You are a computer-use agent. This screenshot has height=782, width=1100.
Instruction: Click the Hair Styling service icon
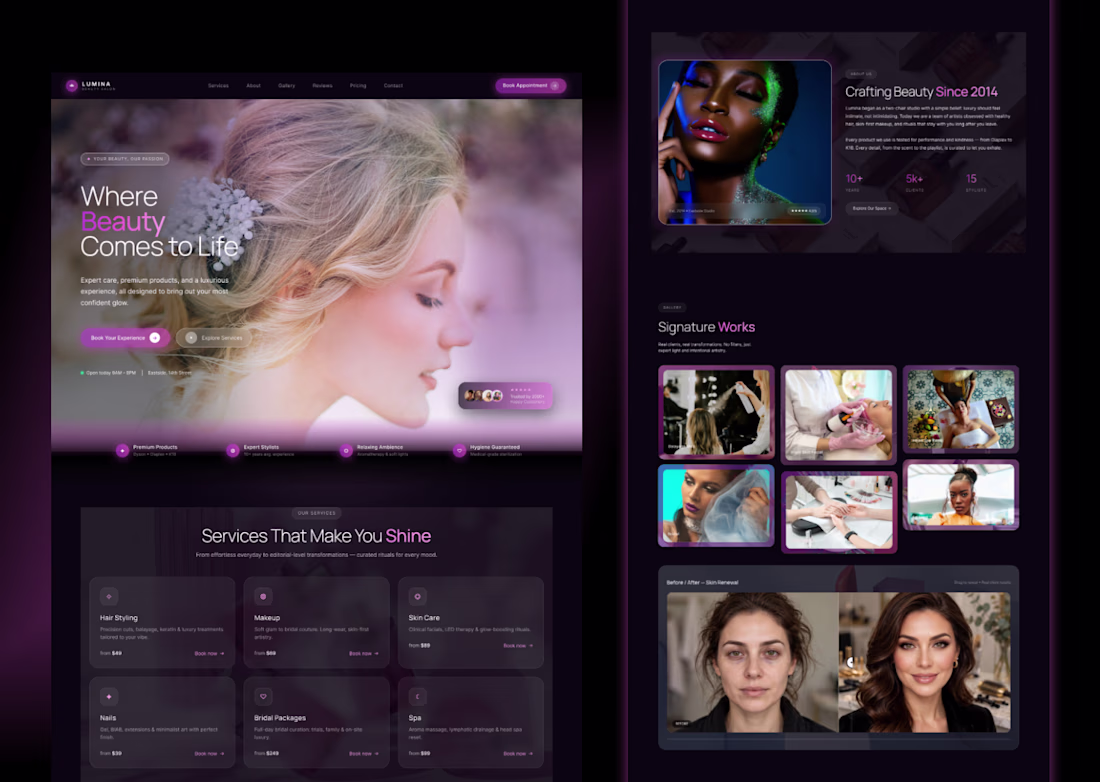(x=109, y=596)
